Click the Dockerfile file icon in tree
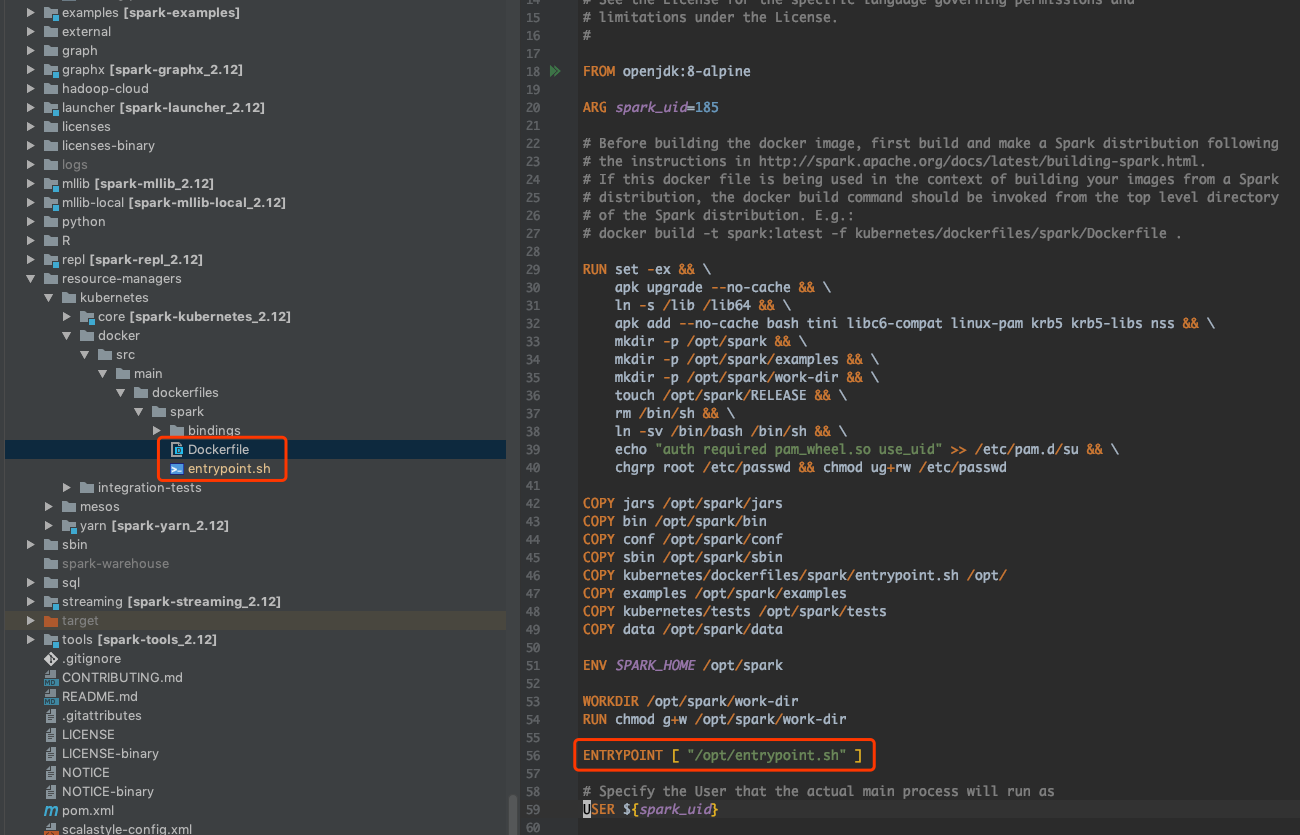Image resolution: width=1300 pixels, height=835 pixels. (177, 450)
